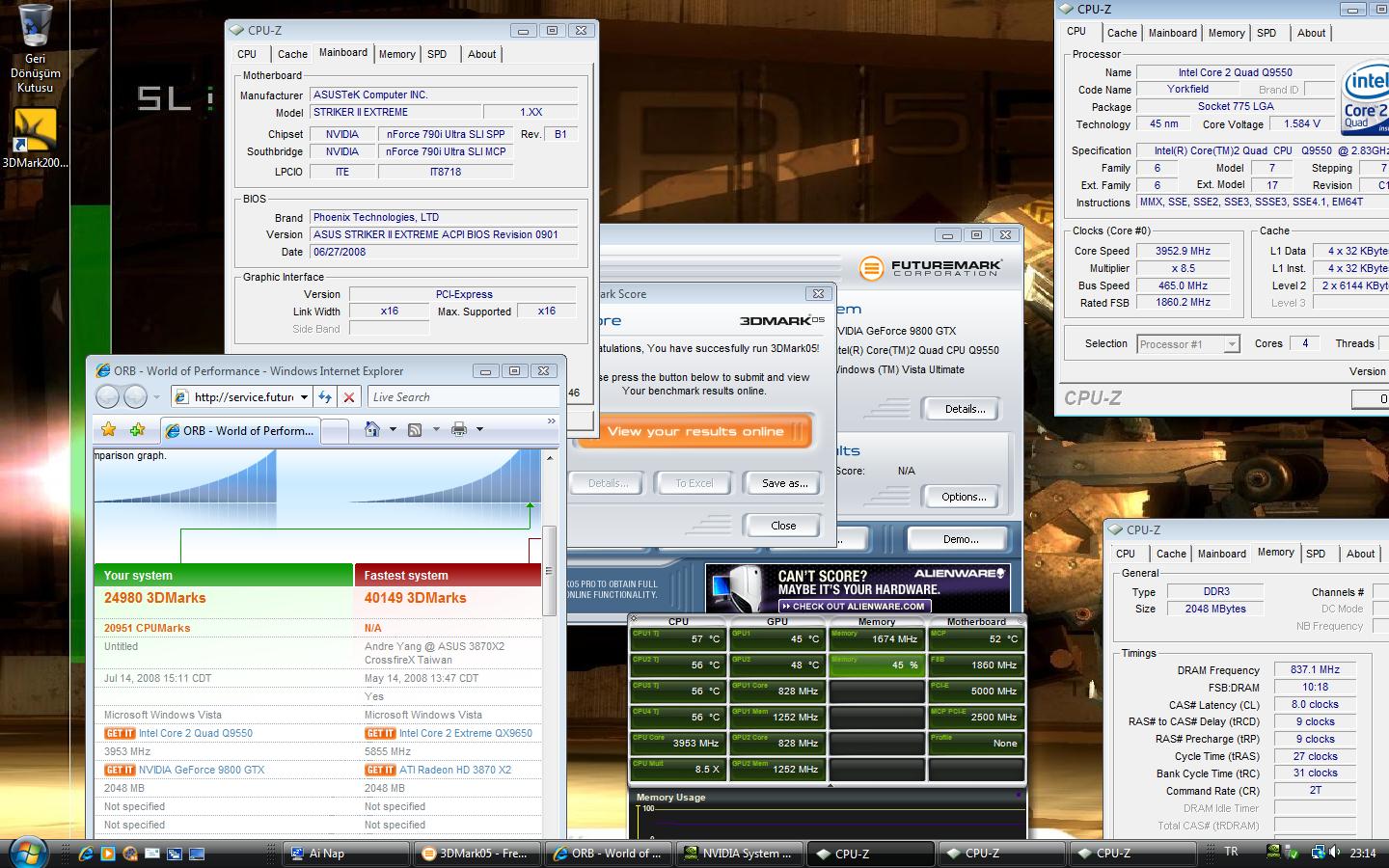Click the Internet Explorer vertical scrollbar thumb
1389x868 pixels.
click(549, 573)
